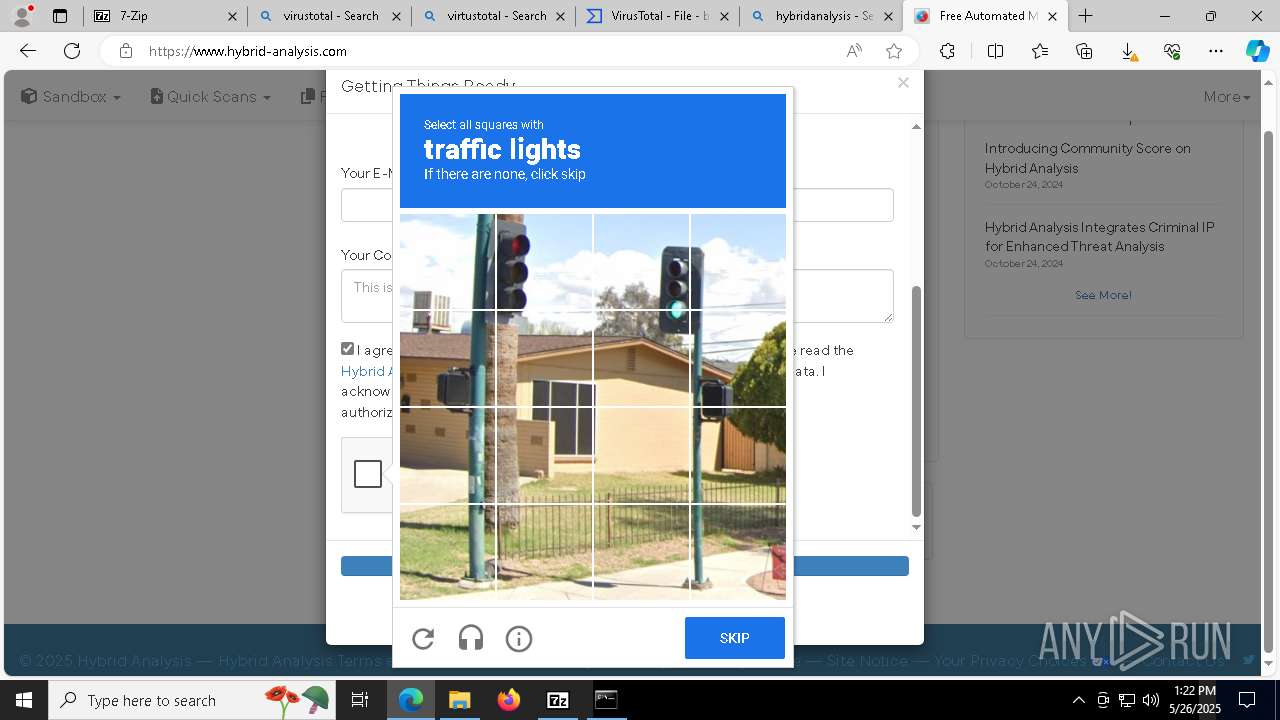1280x720 pixels.
Task: View site information lock icon
Action: [x=125, y=51]
